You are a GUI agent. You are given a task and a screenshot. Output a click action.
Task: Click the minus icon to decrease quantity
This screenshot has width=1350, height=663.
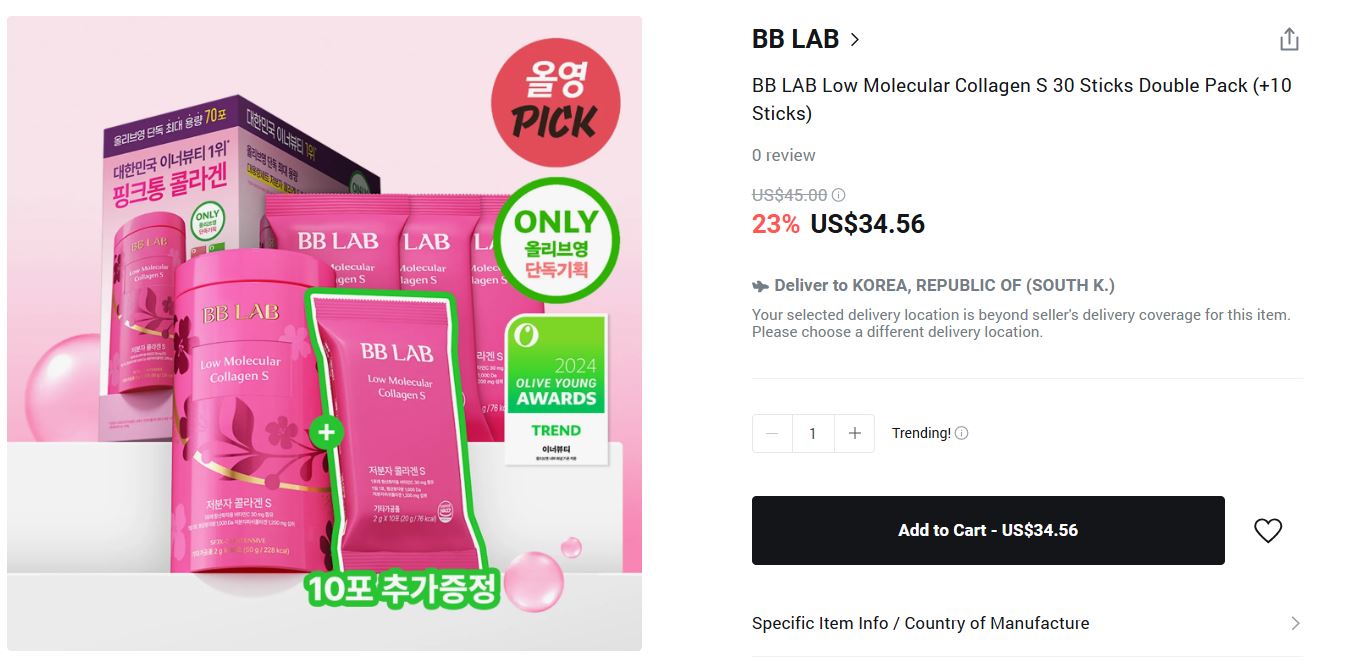coord(771,432)
